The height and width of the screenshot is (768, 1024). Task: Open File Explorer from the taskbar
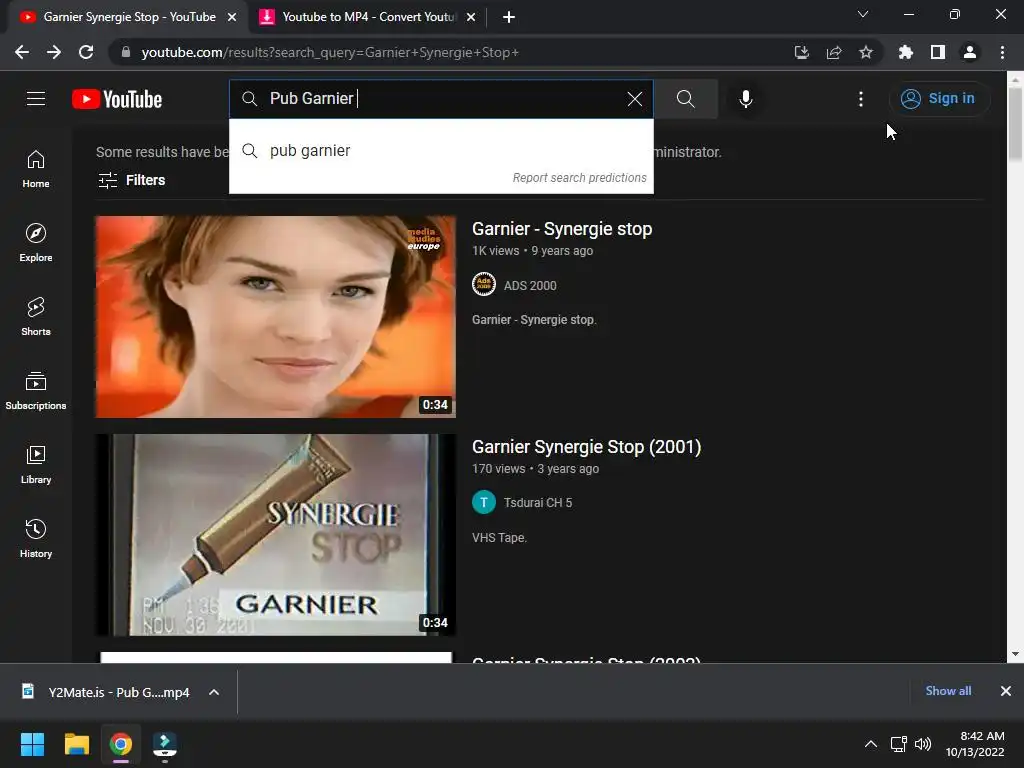[x=76, y=744]
